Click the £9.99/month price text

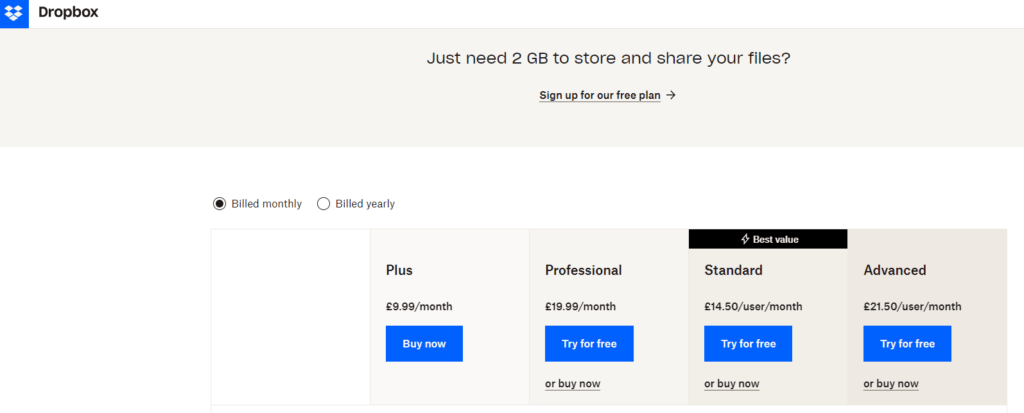click(419, 306)
